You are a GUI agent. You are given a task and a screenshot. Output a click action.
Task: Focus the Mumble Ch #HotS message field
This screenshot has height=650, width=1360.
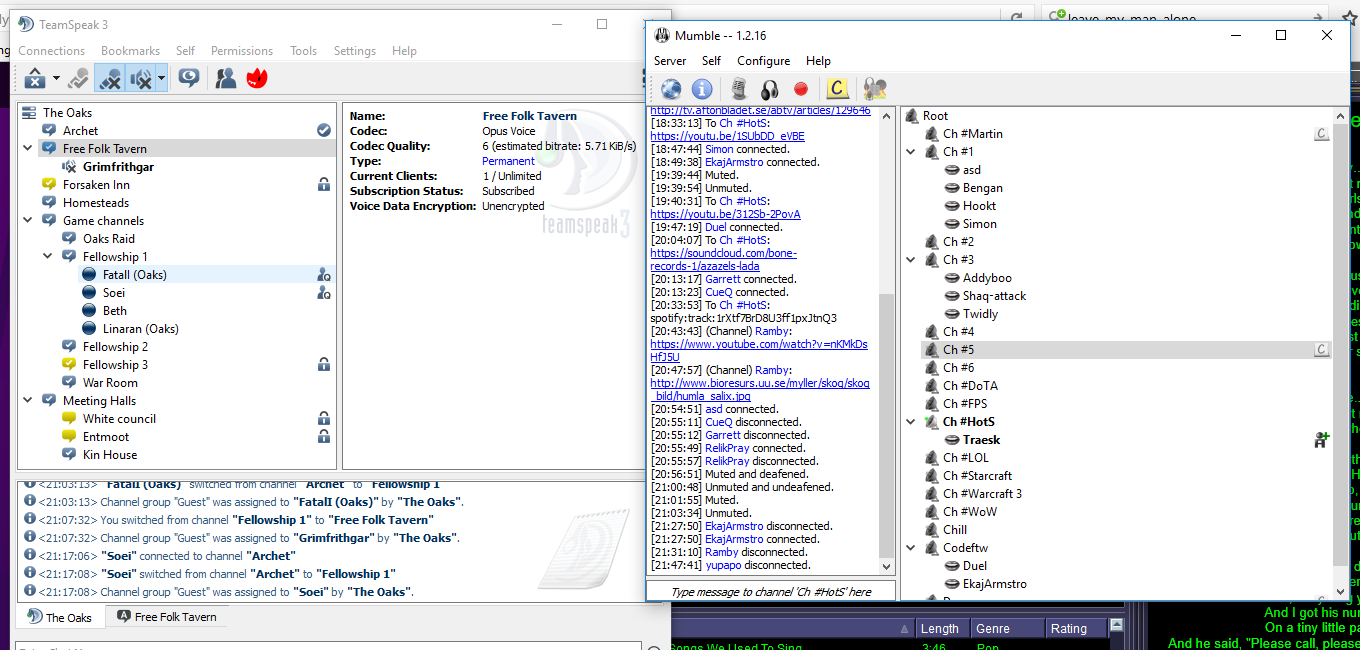(x=771, y=592)
